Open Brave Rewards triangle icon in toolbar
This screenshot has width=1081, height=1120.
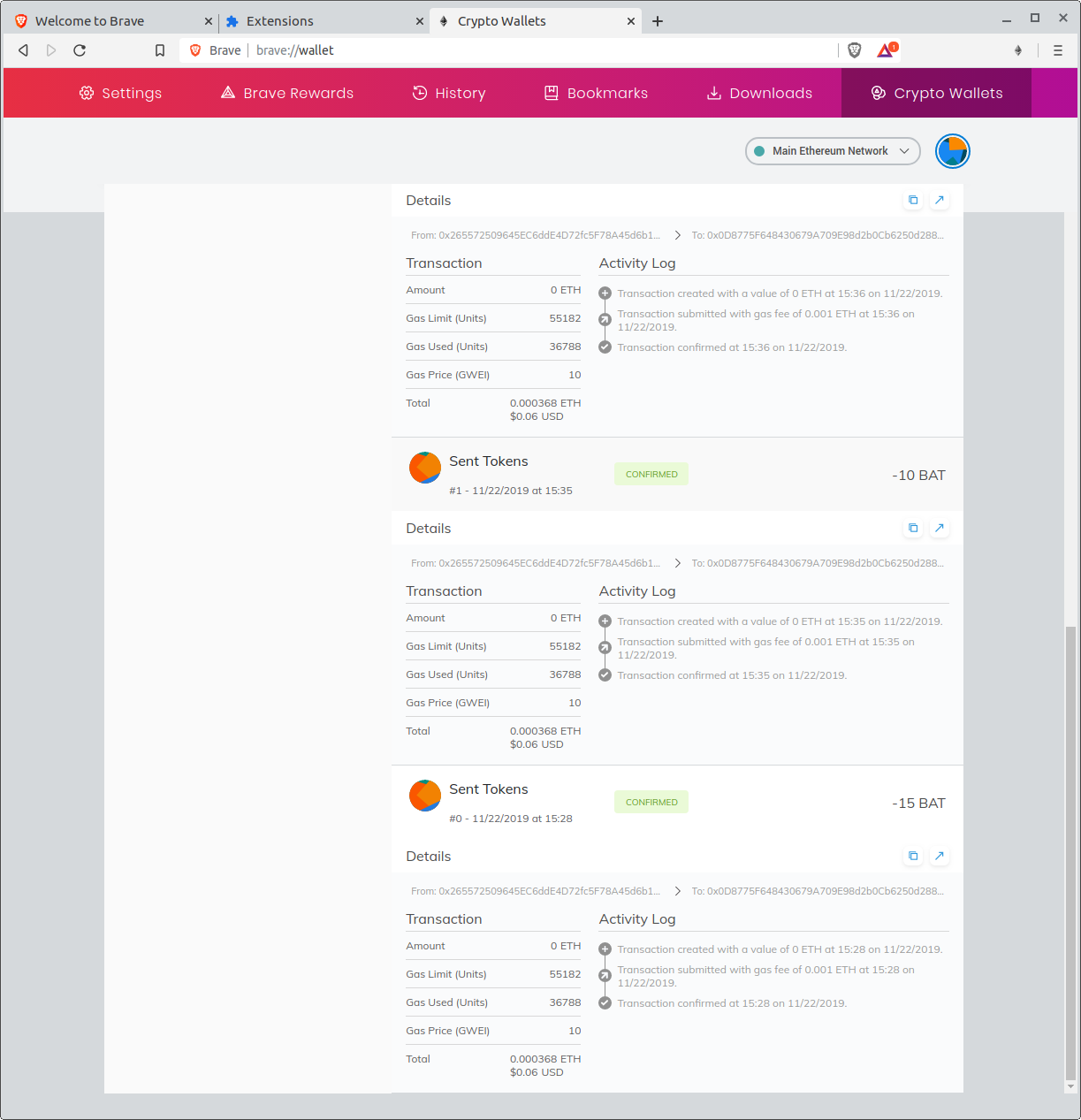click(x=886, y=50)
